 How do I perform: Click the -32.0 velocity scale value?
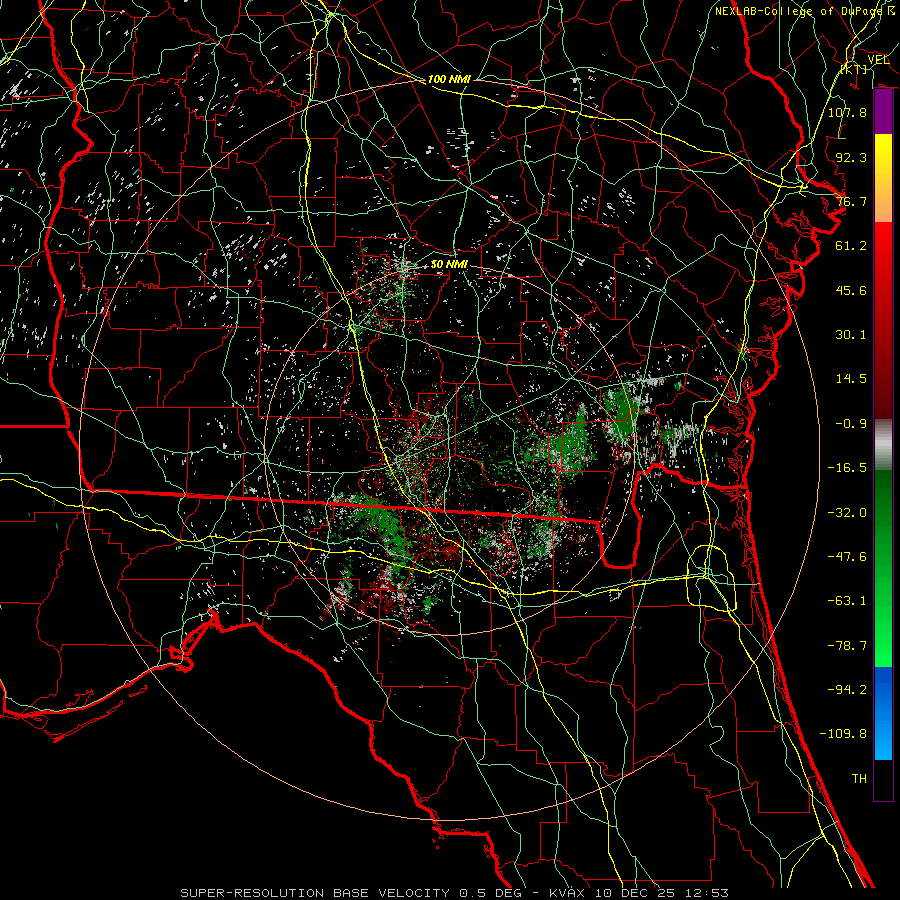pos(847,513)
